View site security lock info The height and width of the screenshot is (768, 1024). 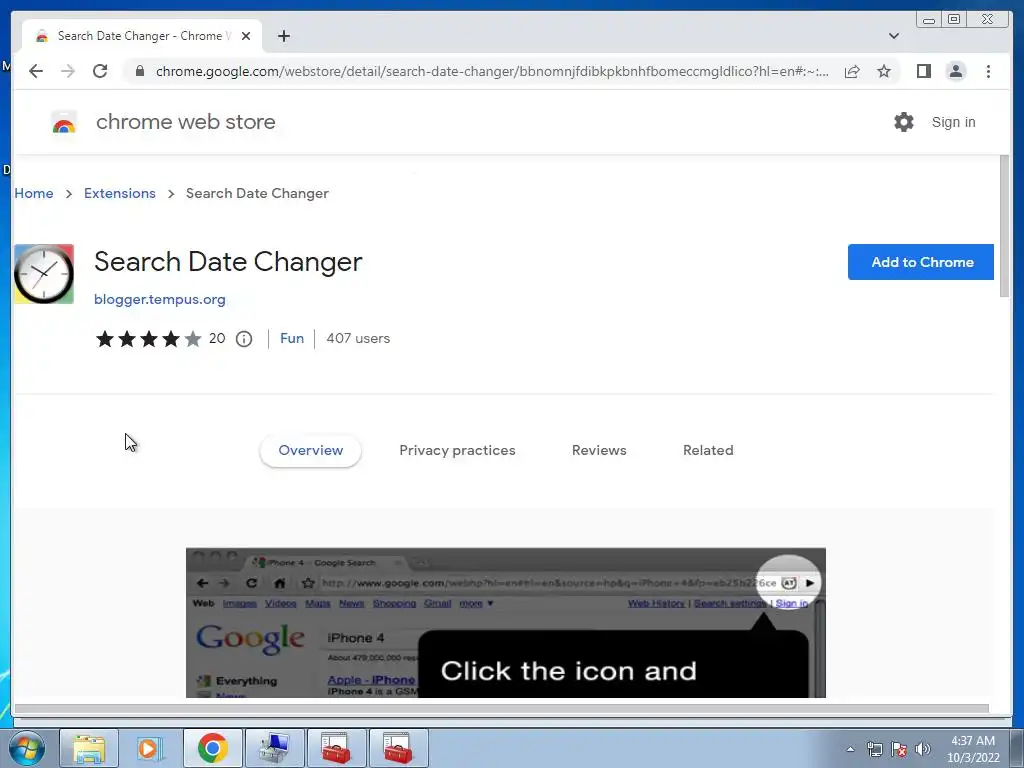[140, 71]
